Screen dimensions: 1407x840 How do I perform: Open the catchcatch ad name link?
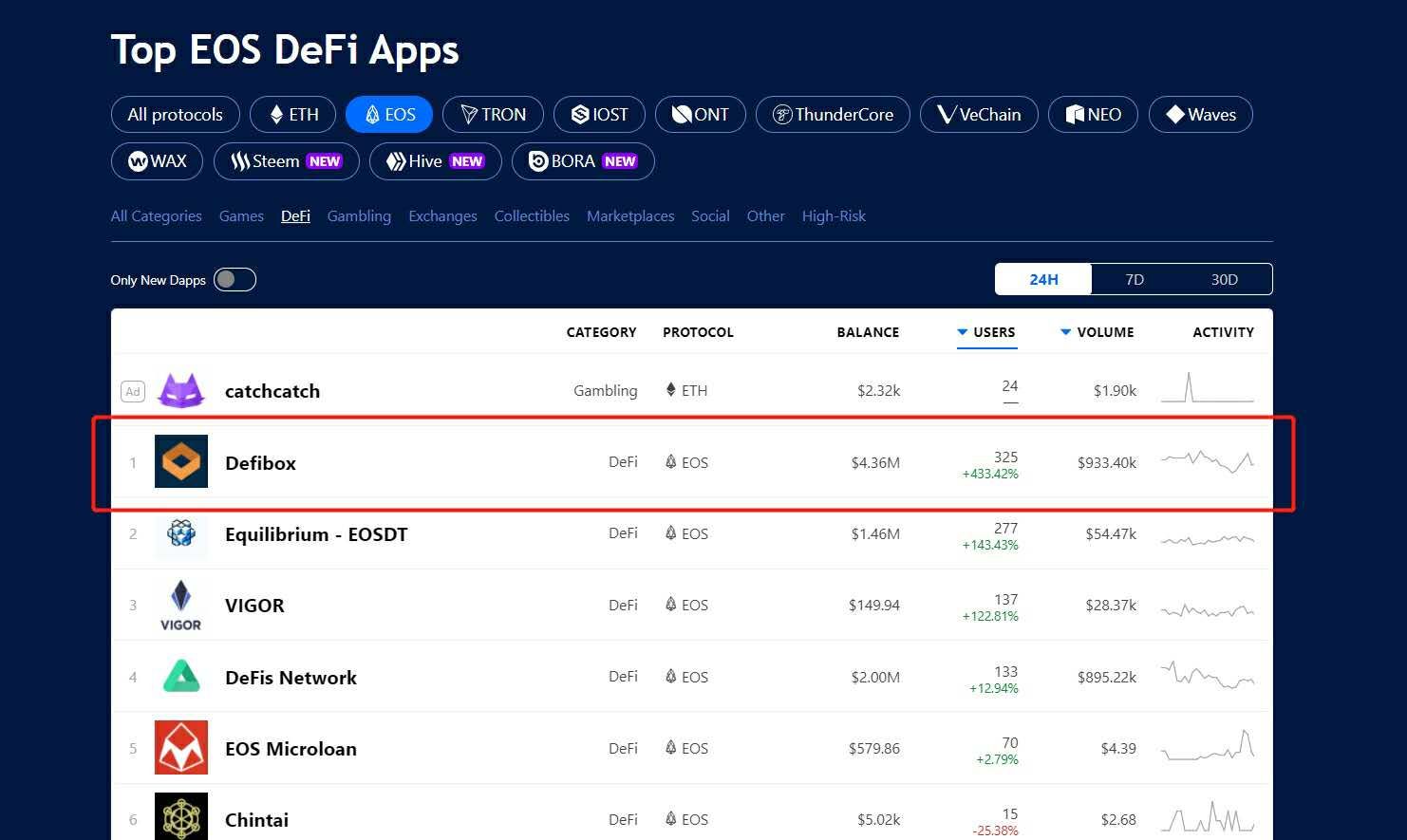click(x=272, y=390)
